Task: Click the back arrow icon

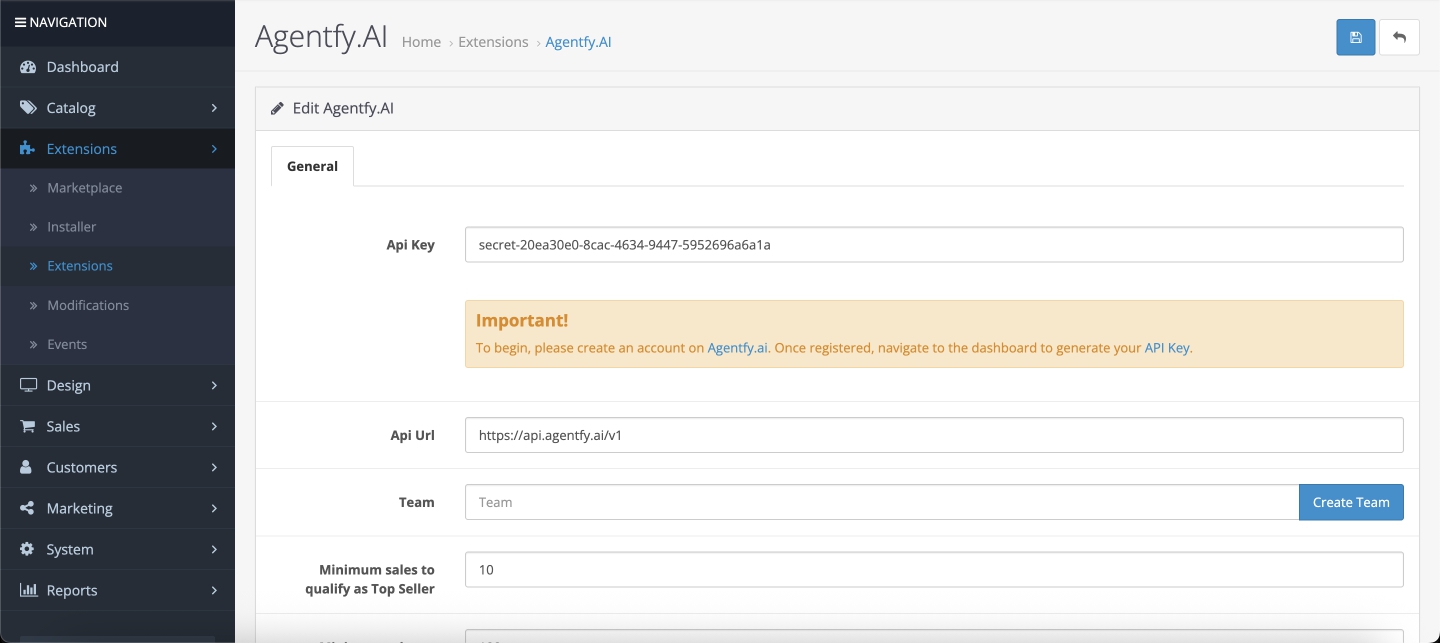Action: click(1400, 37)
